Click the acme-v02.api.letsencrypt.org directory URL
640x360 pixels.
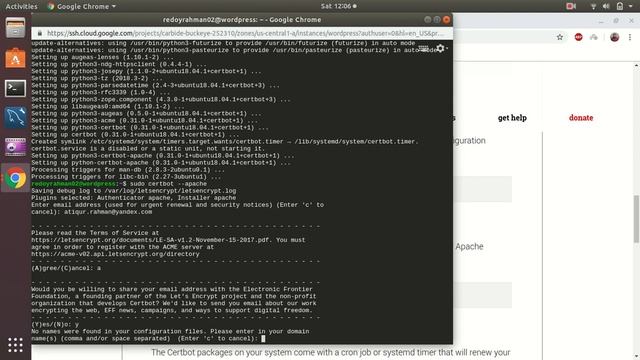(116, 254)
